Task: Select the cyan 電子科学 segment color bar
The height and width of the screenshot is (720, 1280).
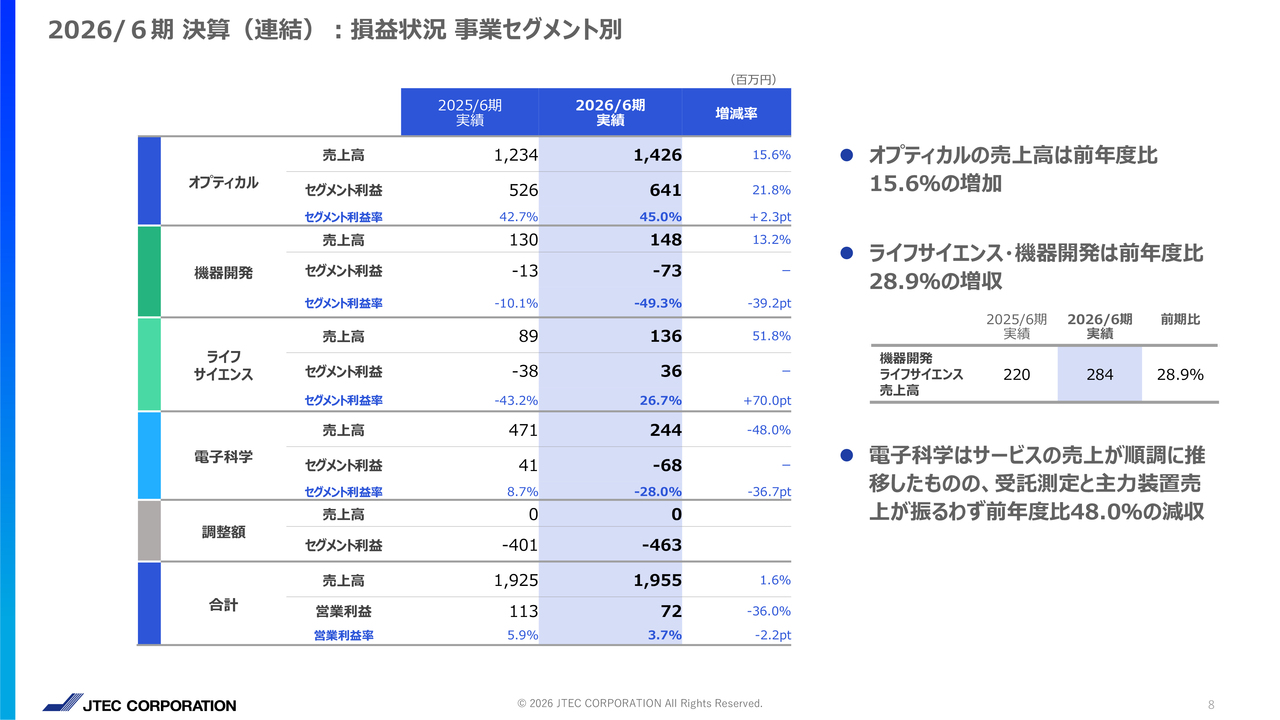Action: coord(149,456)
